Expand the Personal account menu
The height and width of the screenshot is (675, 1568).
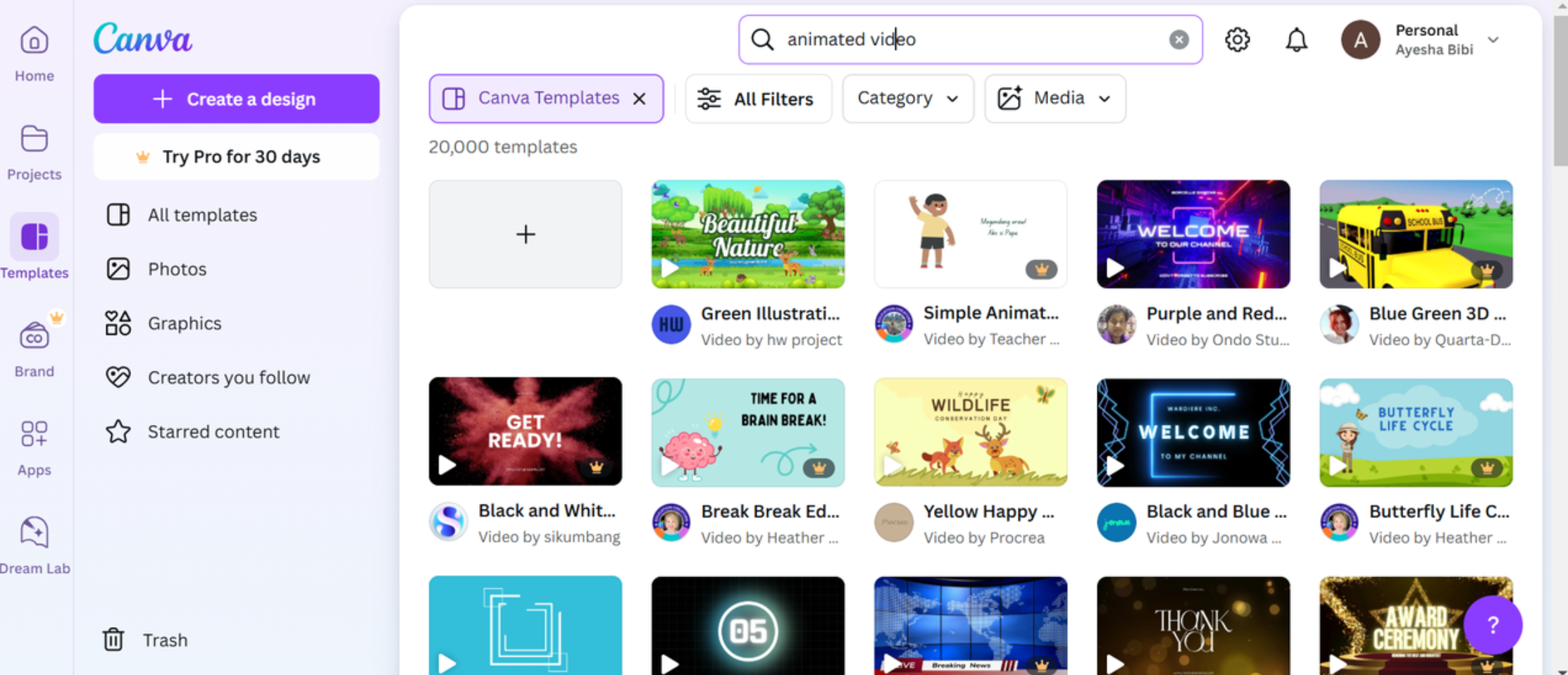click(x=1493, y=40)
